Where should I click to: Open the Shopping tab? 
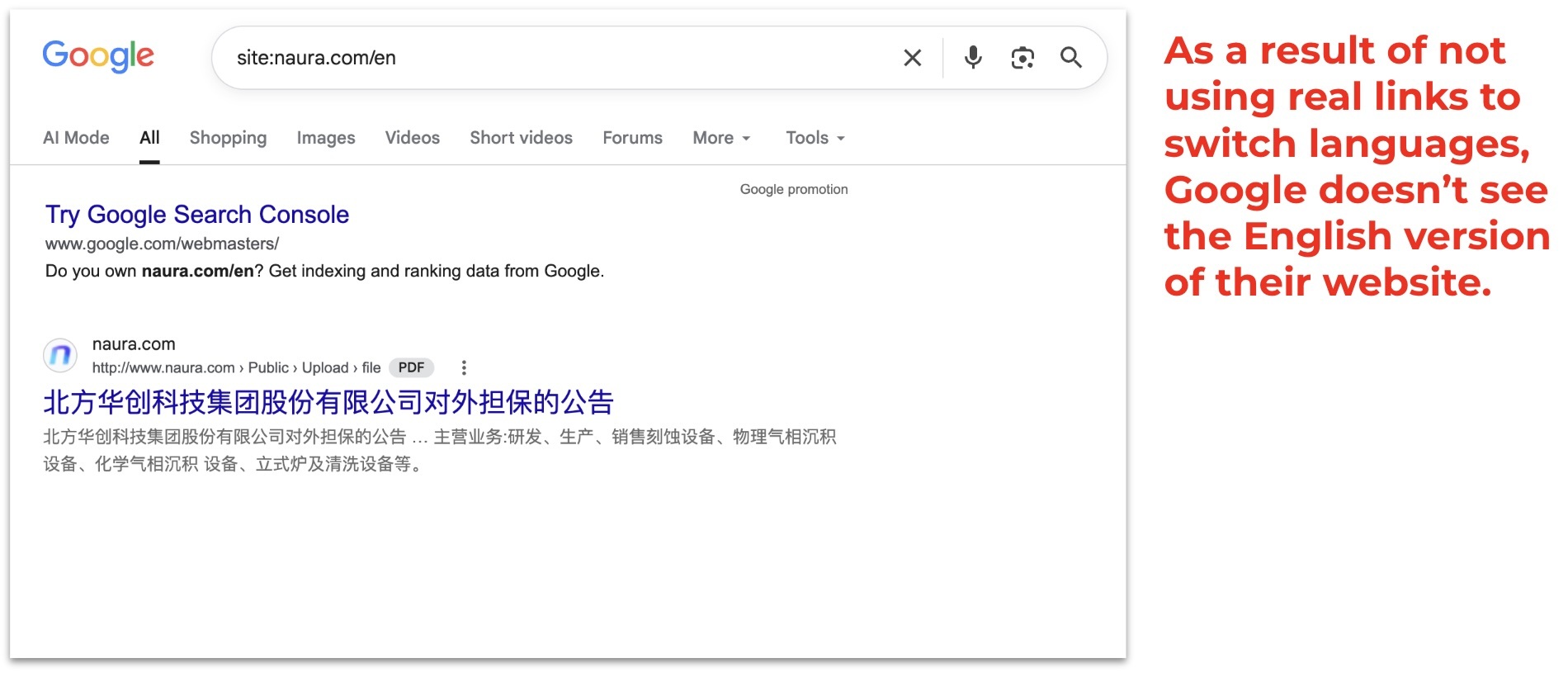pyautogui.click(x=228, y=138)
